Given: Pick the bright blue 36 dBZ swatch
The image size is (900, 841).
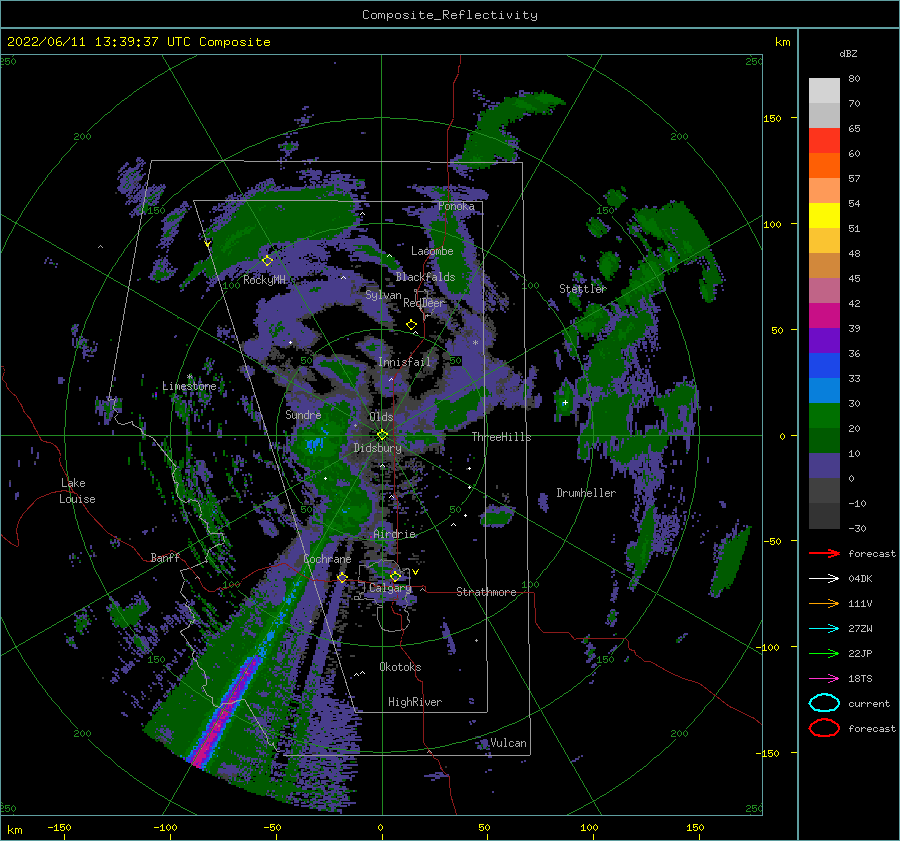Looking at the screenshot, I should coord(824,365).
